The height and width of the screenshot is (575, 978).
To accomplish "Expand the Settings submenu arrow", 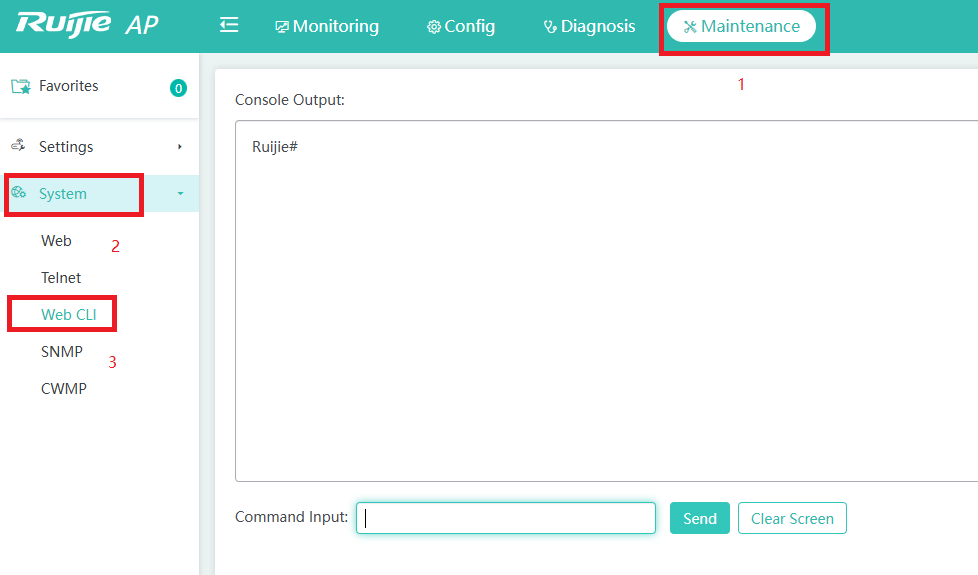I will click(x=180, y=147).
